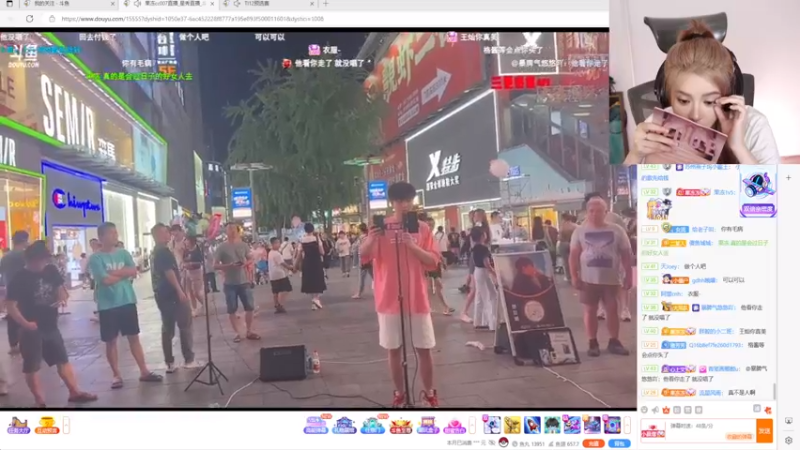Open the tab actions menu icon
800x450 pixels.
pyautogui.click(x=9, y=4)
